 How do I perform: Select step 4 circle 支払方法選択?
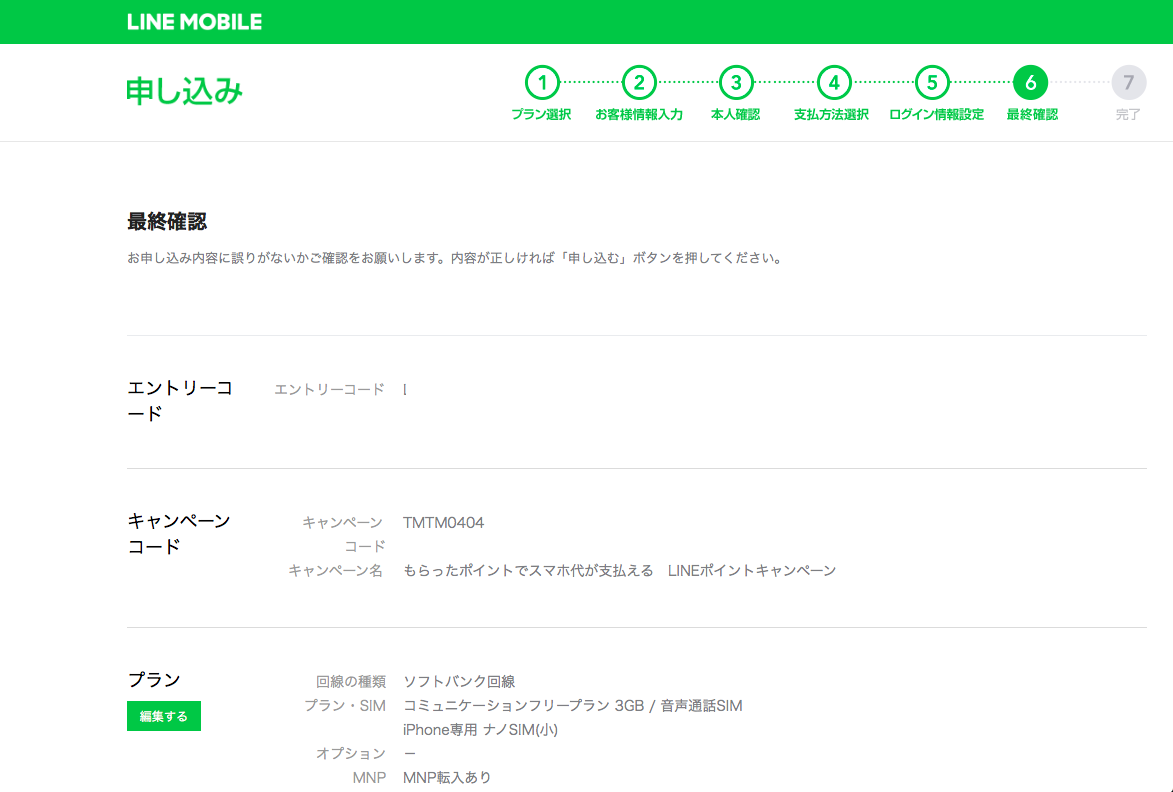click(834, 83)
